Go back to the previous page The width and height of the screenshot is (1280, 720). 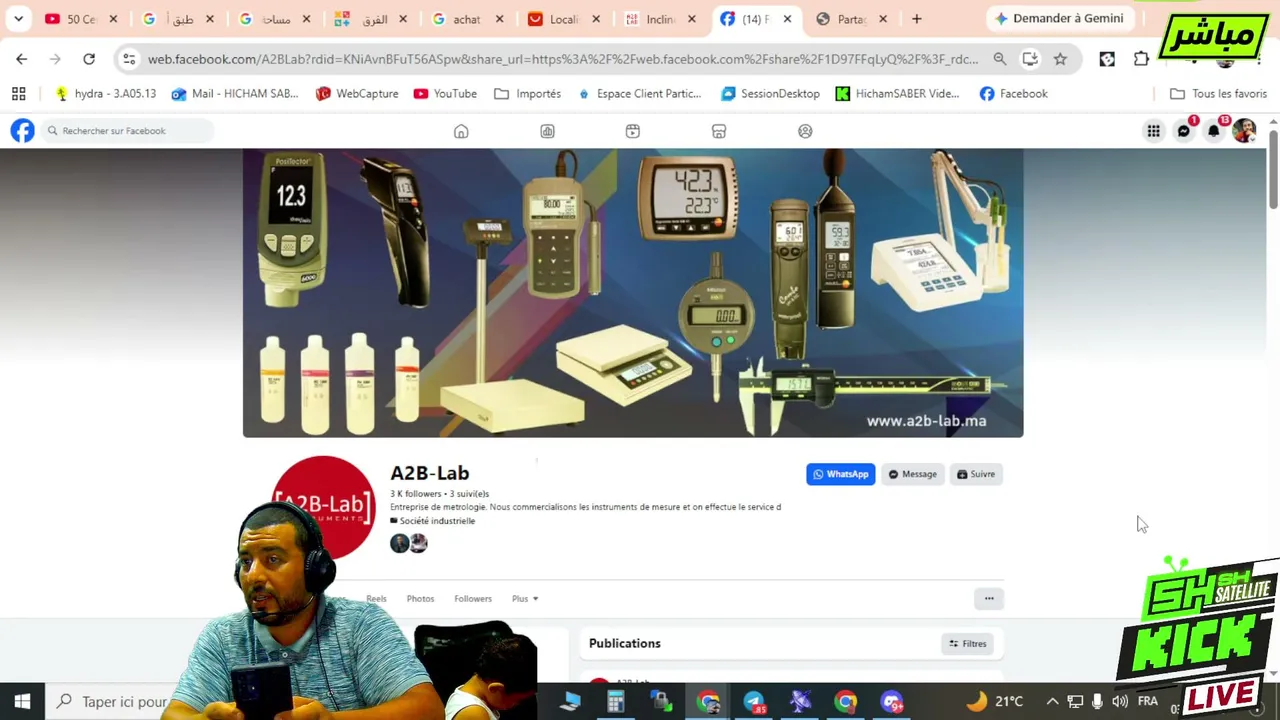pos(22,59)
